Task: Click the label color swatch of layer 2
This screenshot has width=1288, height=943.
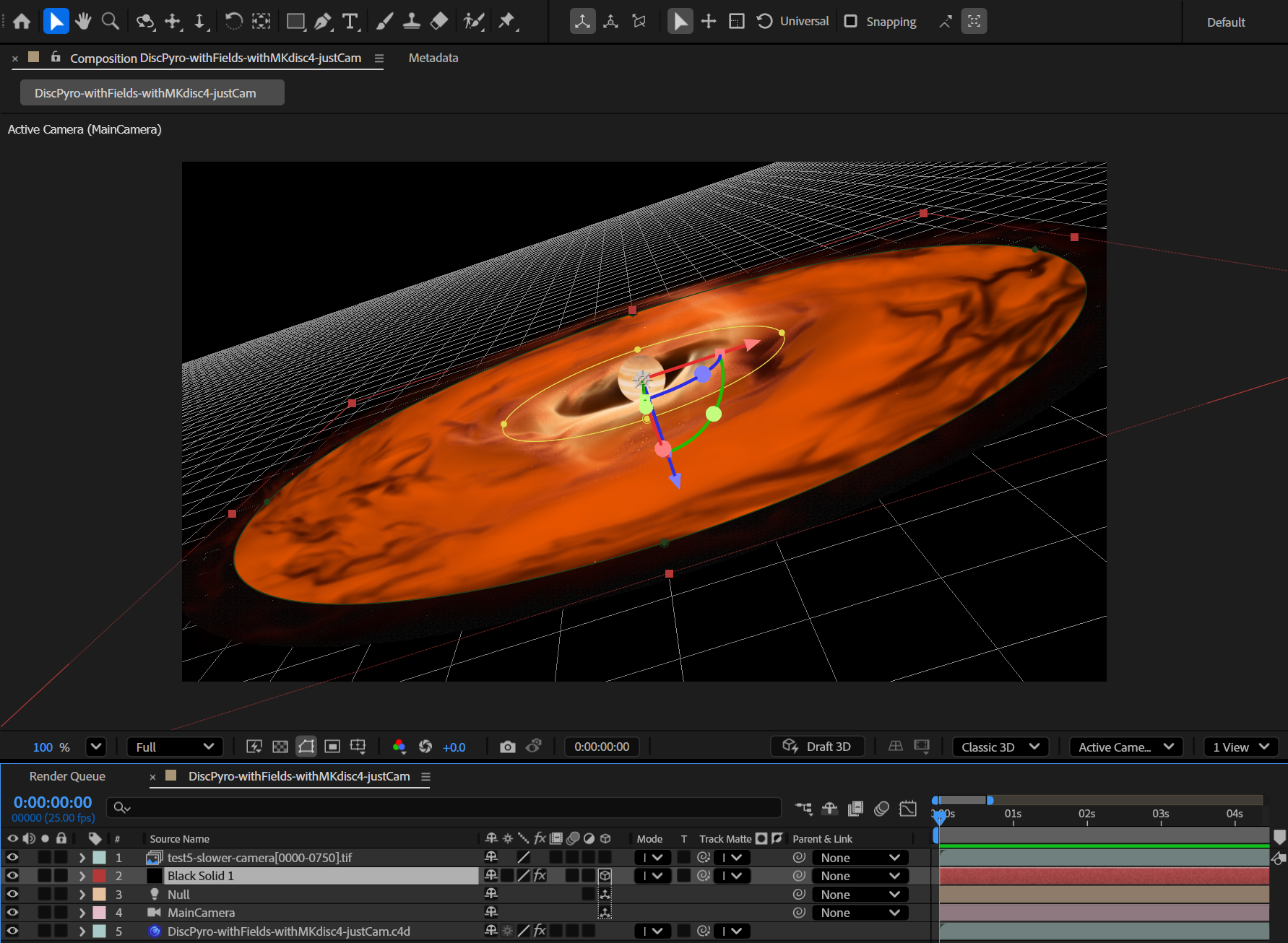Action: [100, 876]
